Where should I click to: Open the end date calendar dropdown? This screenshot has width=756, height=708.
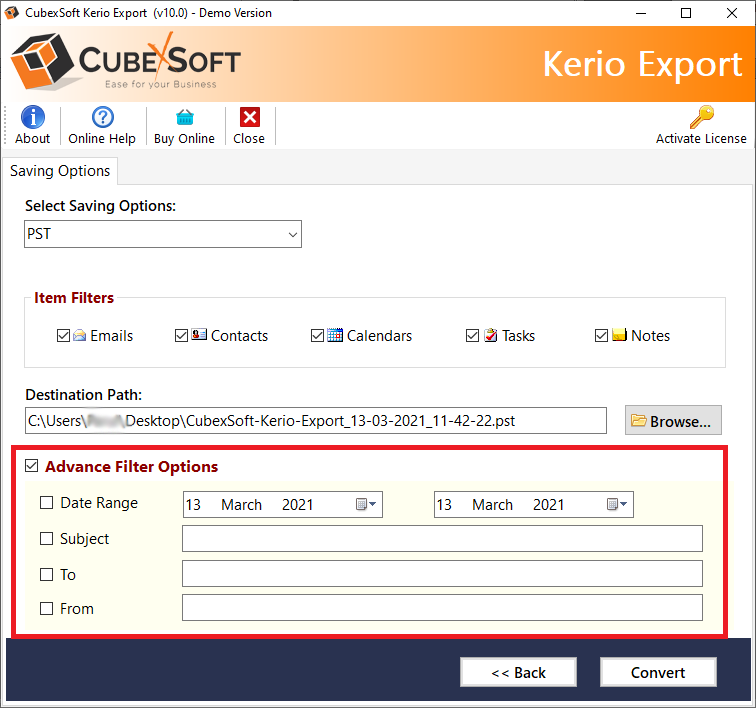[617, 504]
